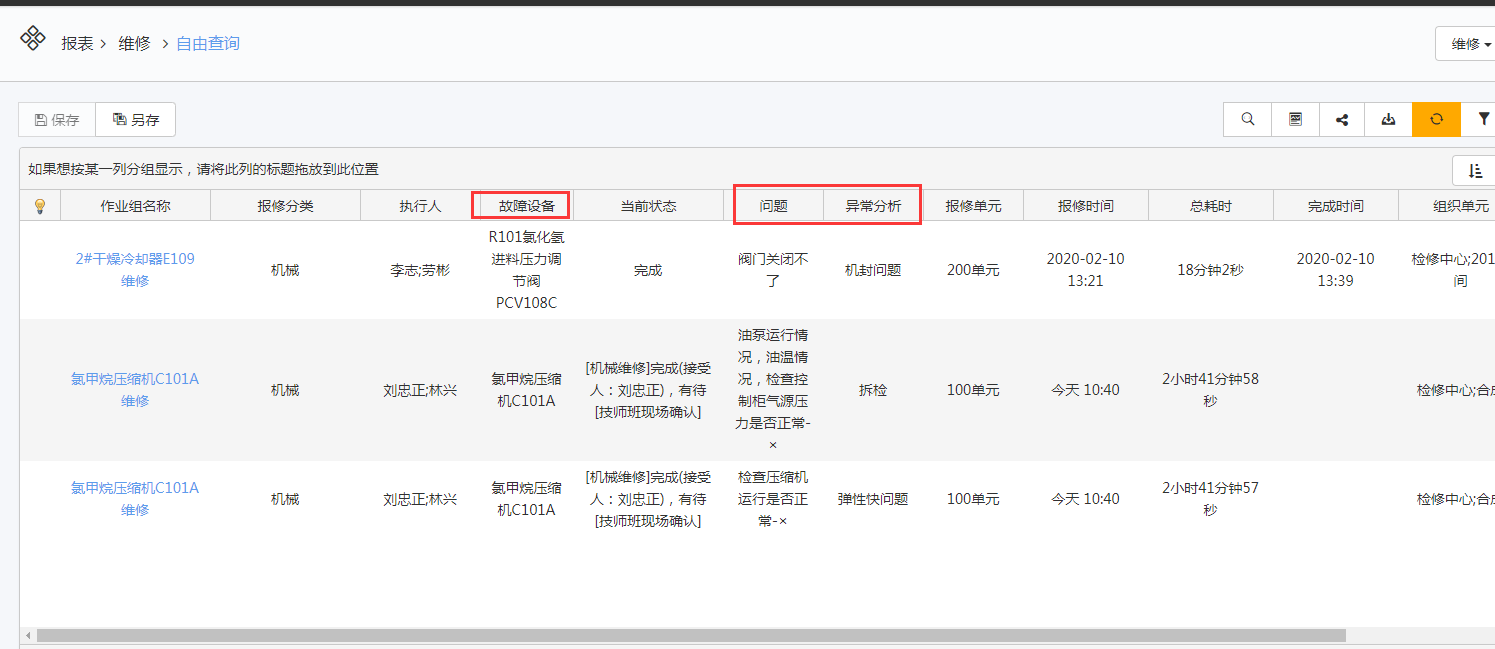Open the chart report view icon
The width and height of the screenshot is (1495, 649).
(1295, 119)
